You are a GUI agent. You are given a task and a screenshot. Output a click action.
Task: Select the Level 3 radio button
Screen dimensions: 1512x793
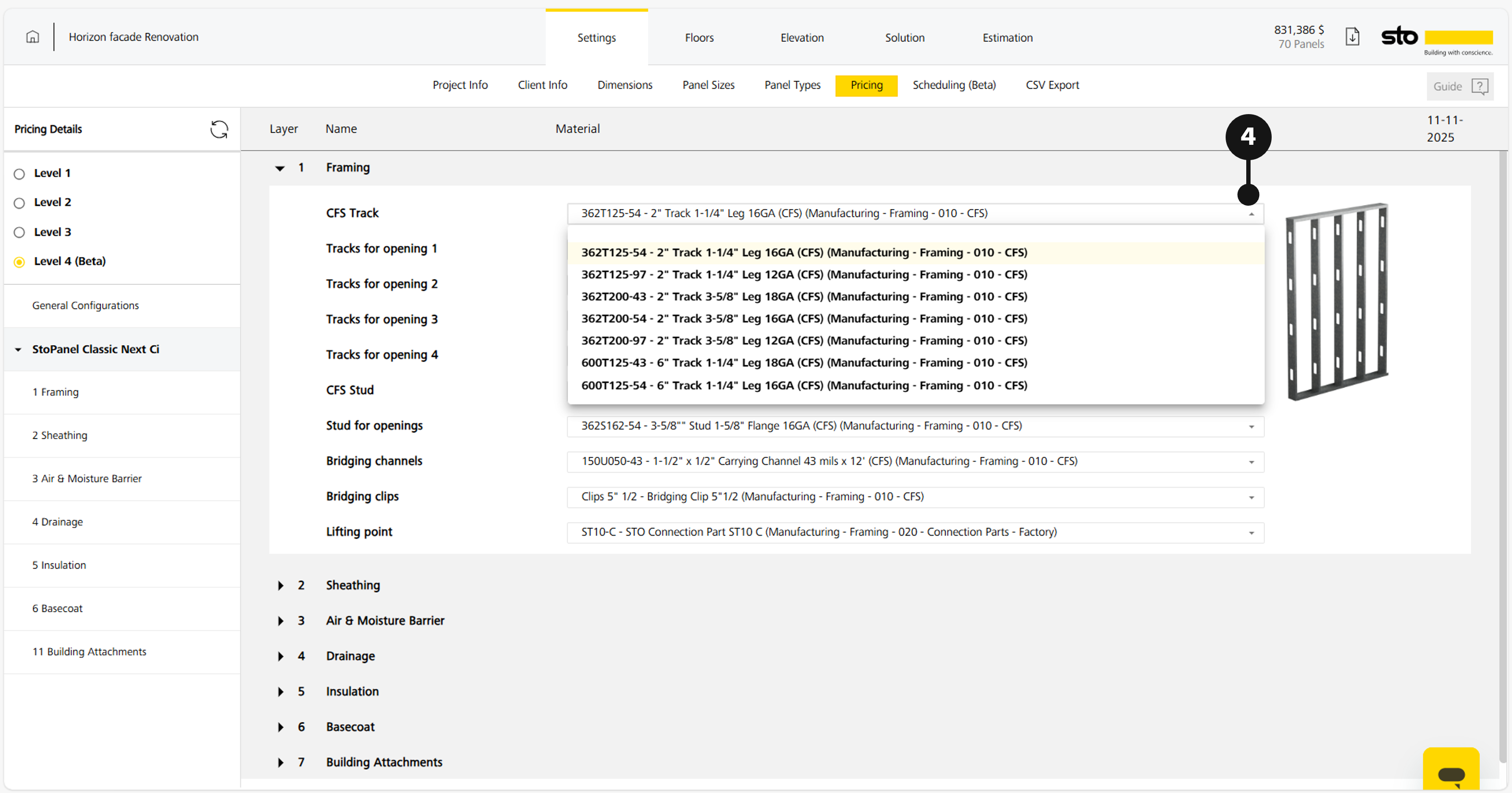pos(19,232)
